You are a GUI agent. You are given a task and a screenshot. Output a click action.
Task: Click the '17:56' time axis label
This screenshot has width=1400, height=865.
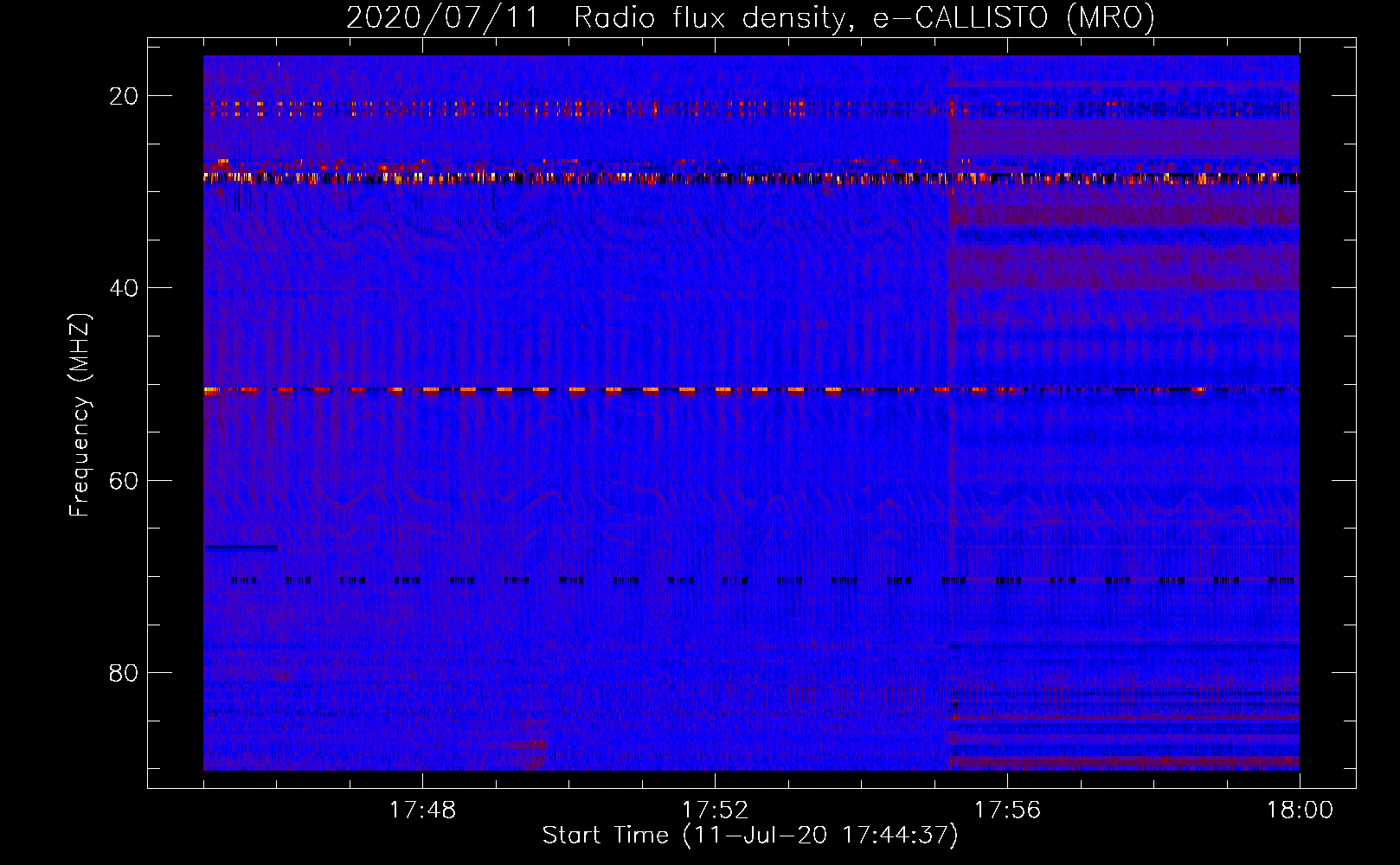point(1007,811)
